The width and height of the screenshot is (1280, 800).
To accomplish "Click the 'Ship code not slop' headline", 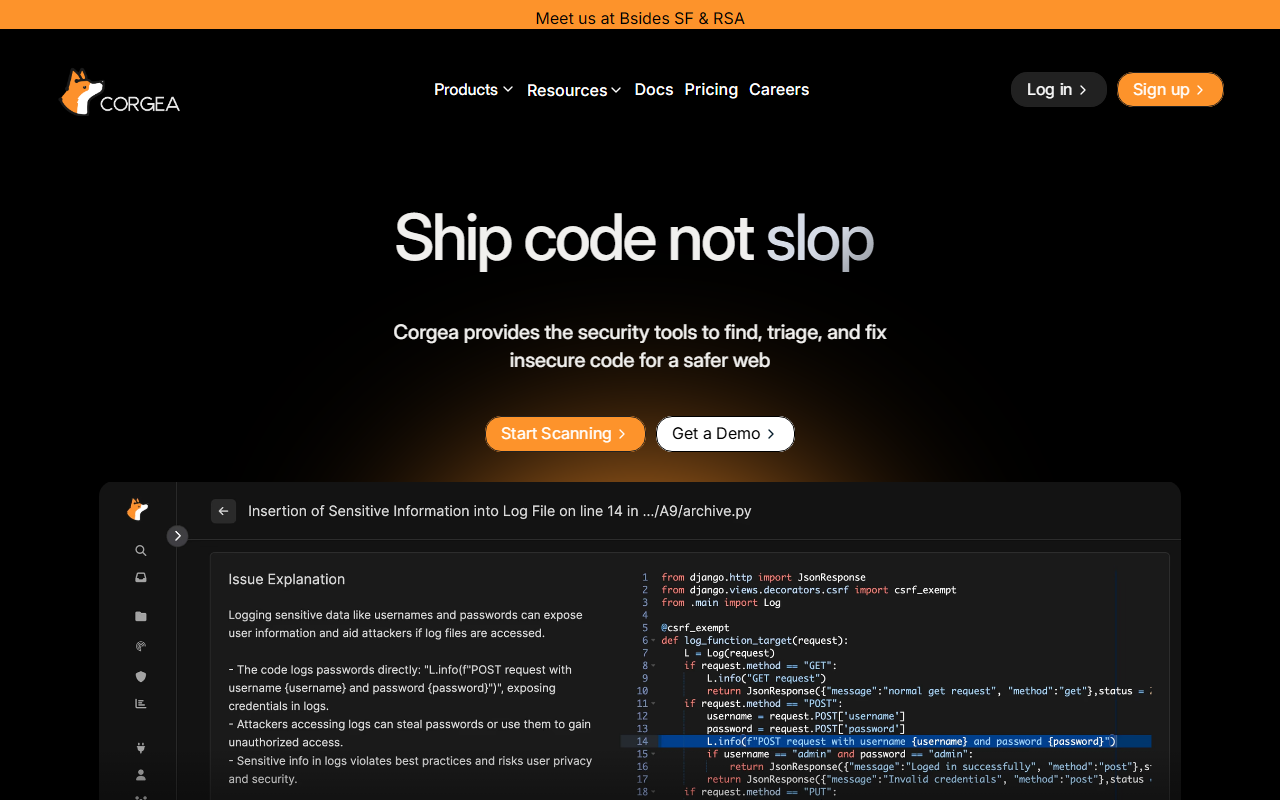I will (634, 238).
